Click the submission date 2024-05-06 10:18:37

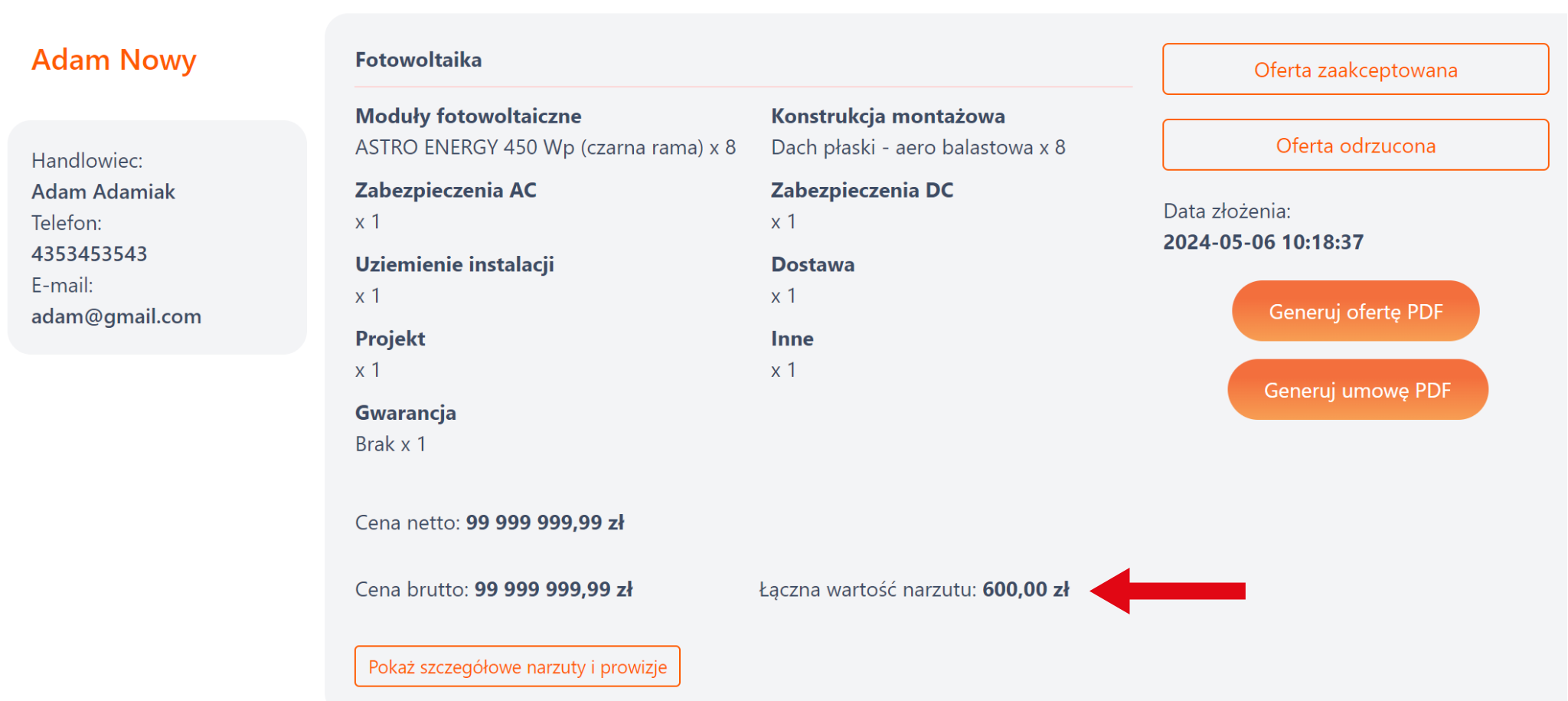click(1263, 242)
